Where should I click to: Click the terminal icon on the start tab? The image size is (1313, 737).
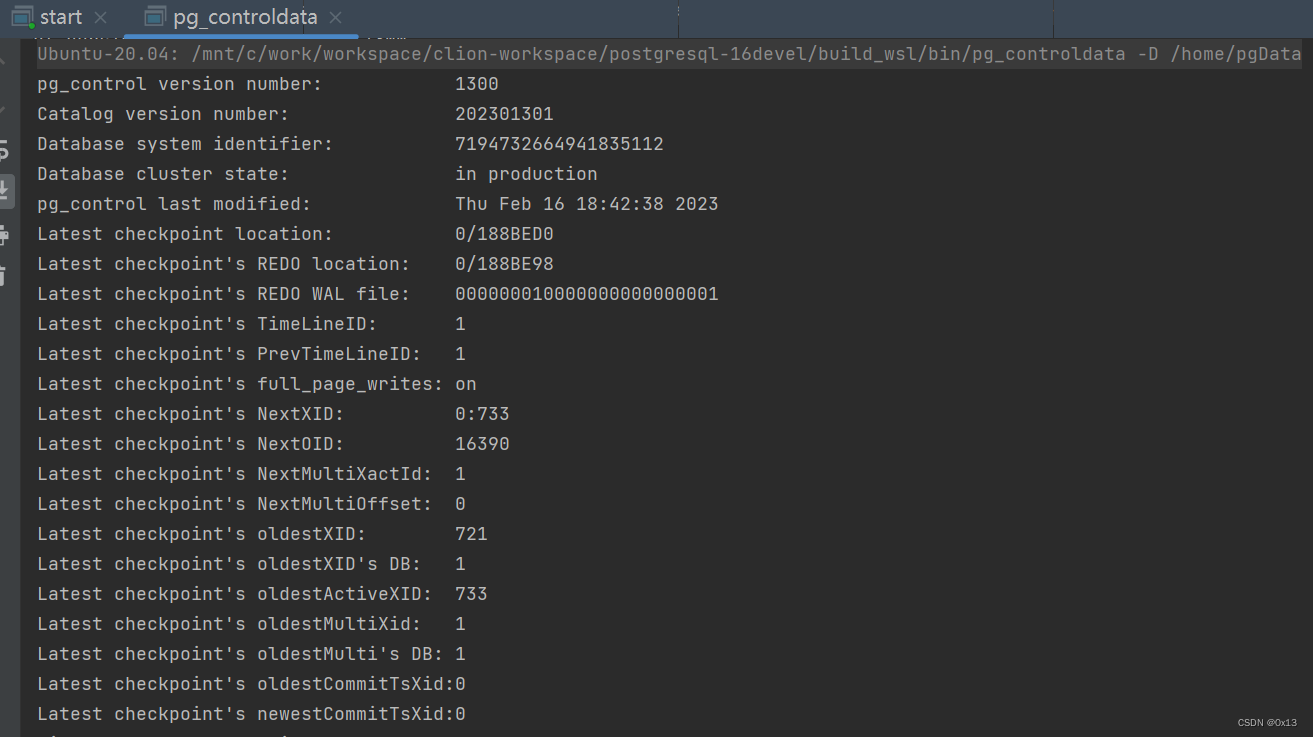[x=22, y=16]
